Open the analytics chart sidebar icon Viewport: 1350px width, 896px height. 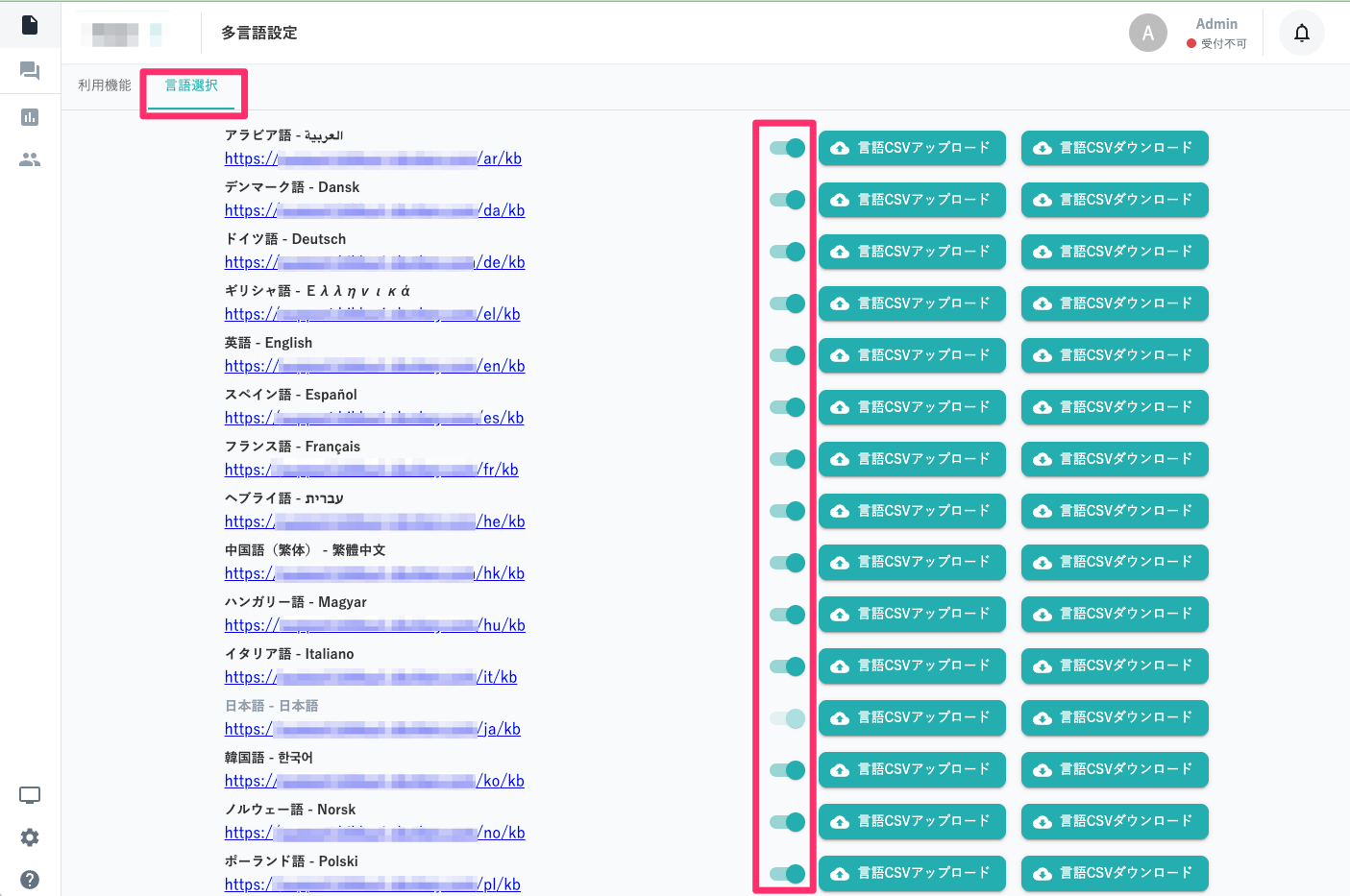pyautogui.click(x=30, y=117)
